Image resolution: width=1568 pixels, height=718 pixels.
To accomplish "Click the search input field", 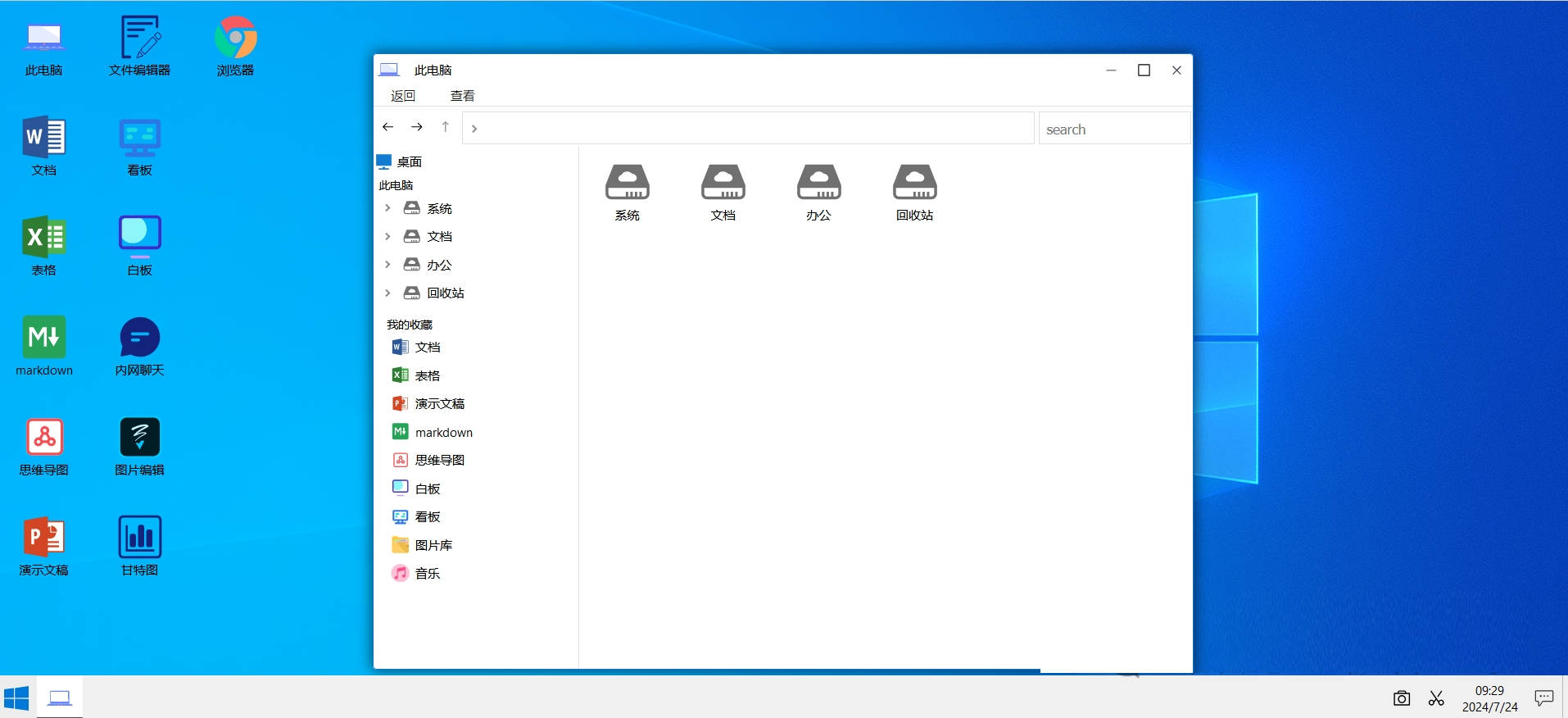I will [1113, 130].
